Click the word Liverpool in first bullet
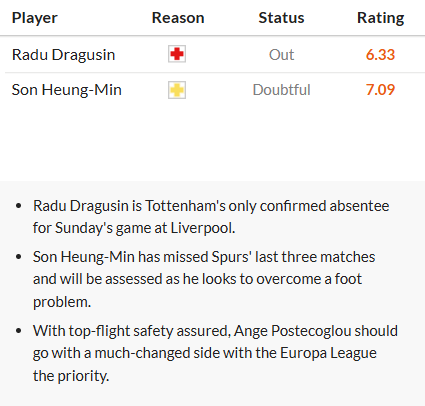The width and height of the screenshot is (425, 406). [202, 228]
